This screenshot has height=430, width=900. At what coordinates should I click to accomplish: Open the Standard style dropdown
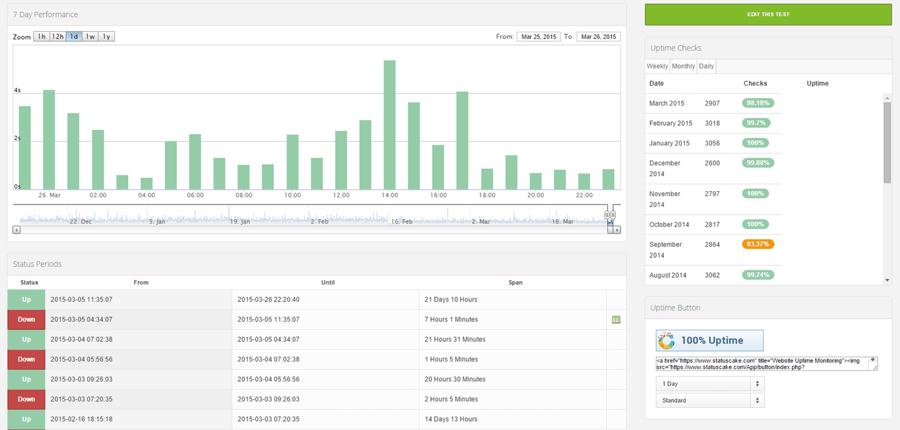click(710, 400)
